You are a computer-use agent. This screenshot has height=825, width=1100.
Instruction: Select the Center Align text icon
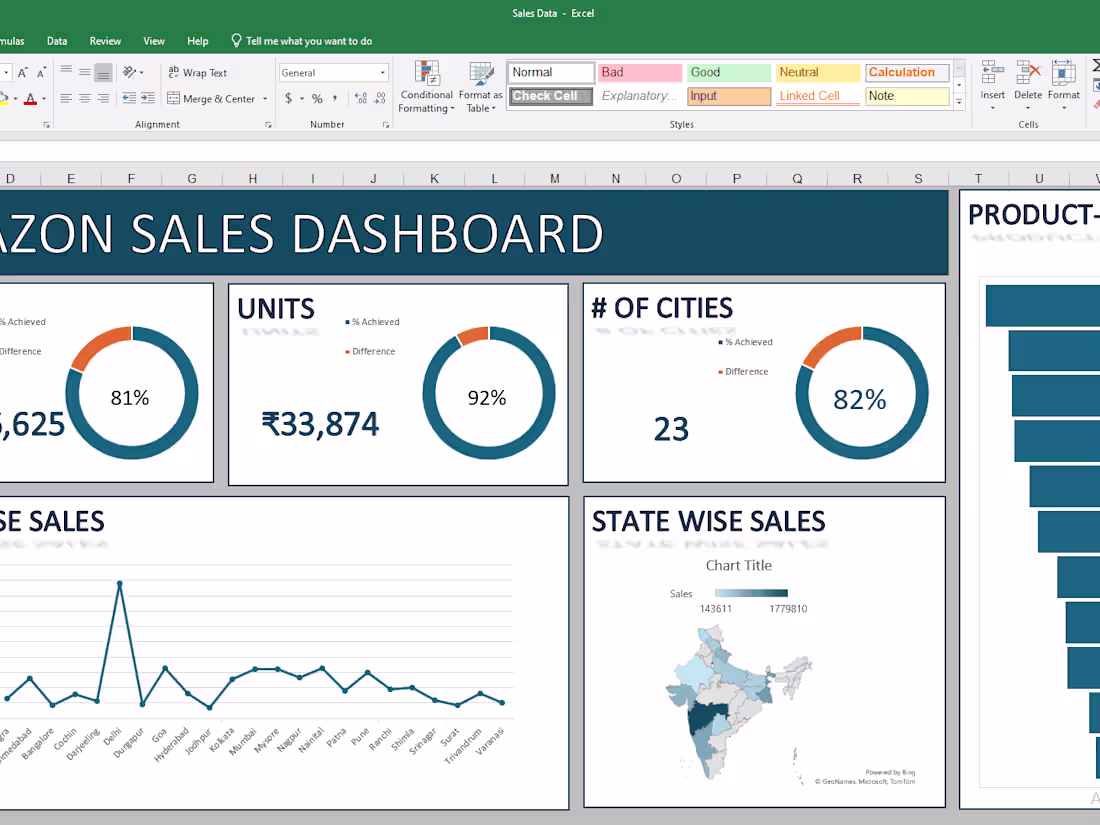(85, 98)
